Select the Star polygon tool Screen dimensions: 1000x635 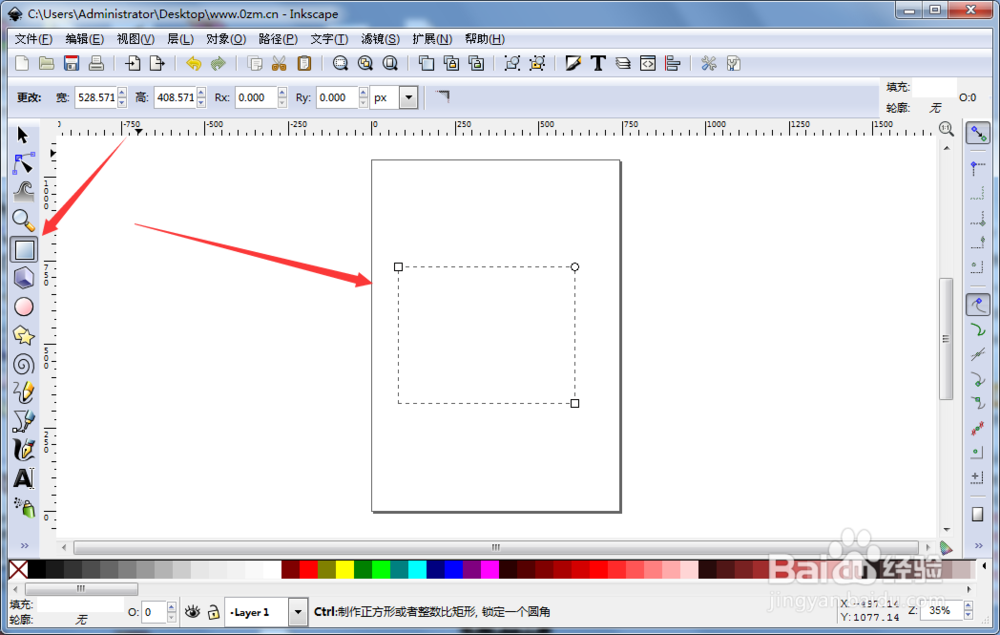point(24,335)
